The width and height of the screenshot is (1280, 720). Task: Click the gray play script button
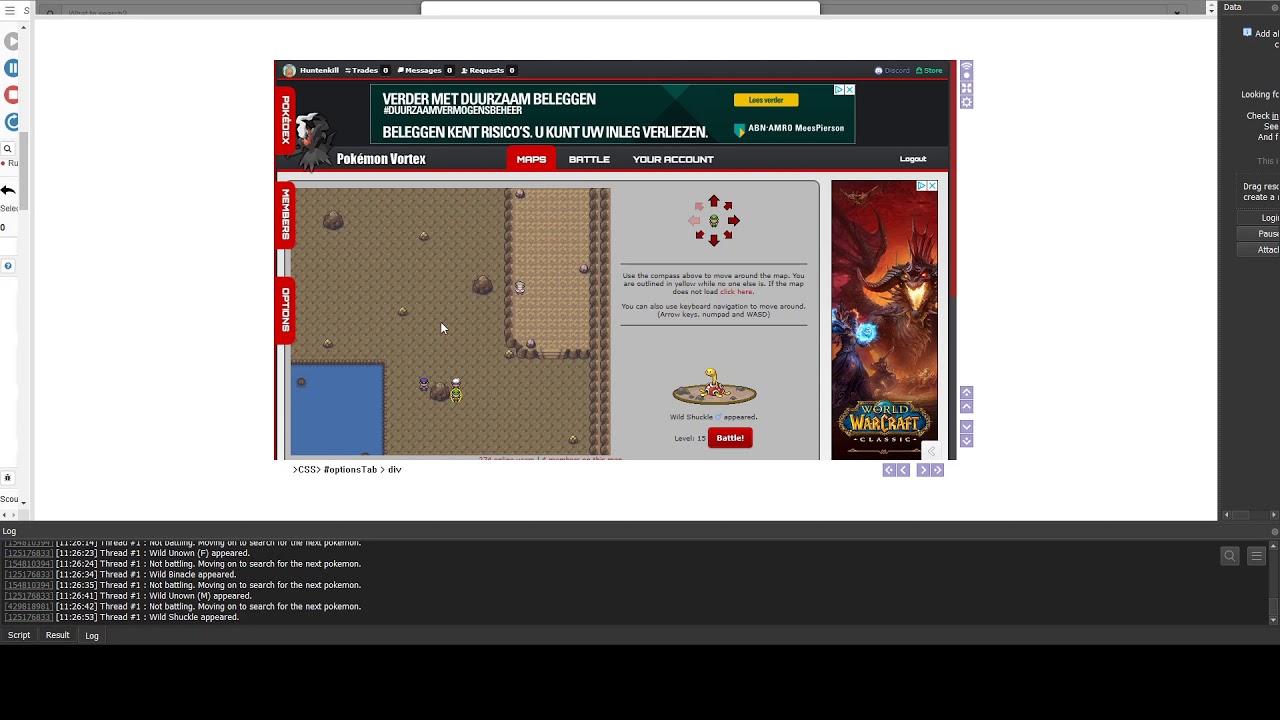pyautogui.click(x=12, y=41)
